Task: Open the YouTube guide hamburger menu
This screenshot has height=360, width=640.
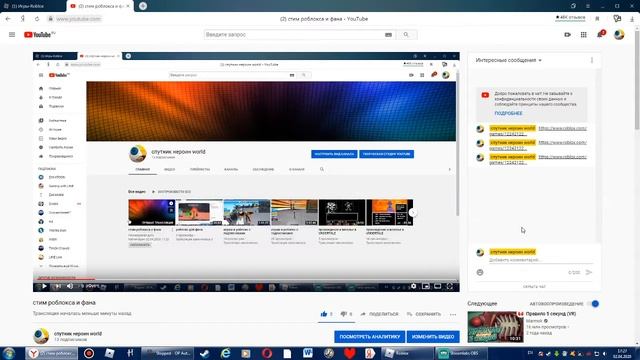Action: coord(12,35)
